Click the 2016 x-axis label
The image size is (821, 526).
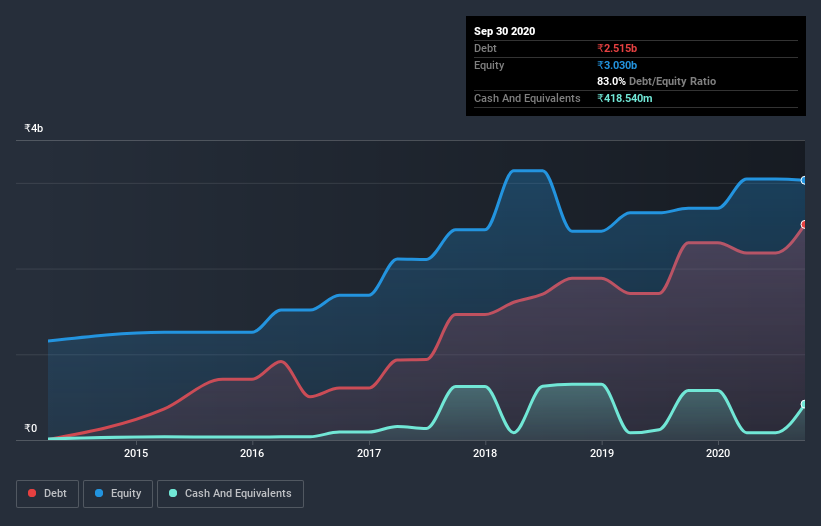click(x=252, y=453)
